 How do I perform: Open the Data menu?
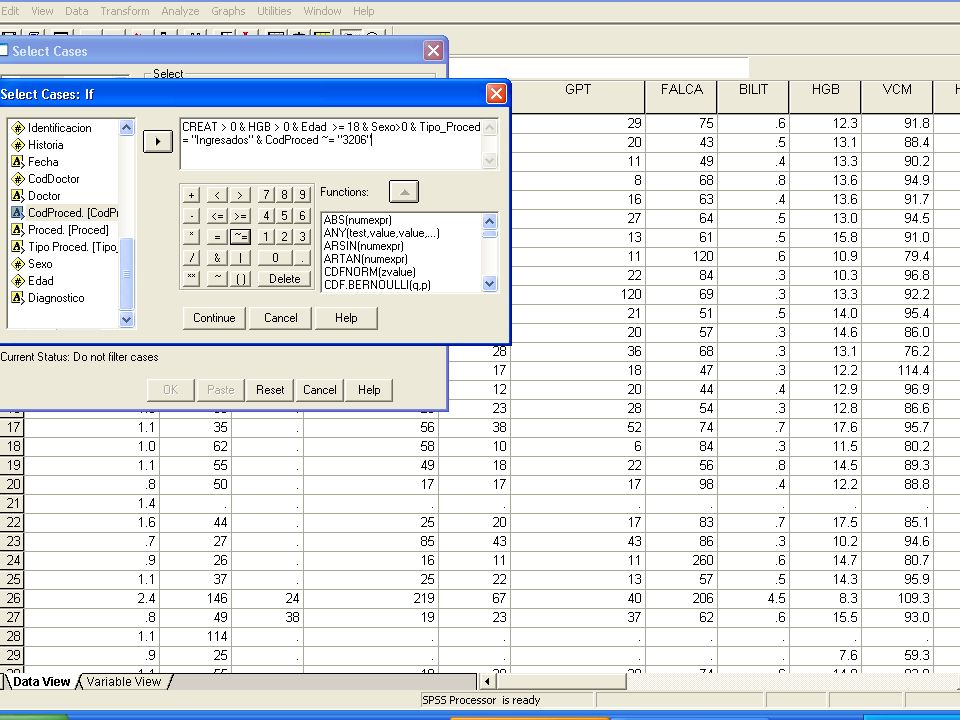(x=77, y=11)
